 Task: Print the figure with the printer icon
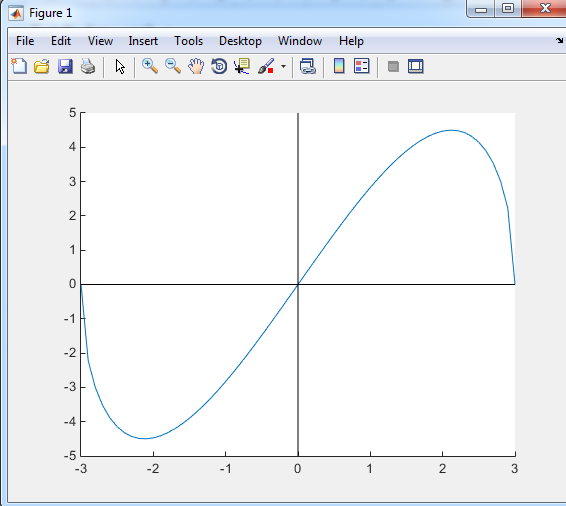pyautogui.click(x=88, y=66)
